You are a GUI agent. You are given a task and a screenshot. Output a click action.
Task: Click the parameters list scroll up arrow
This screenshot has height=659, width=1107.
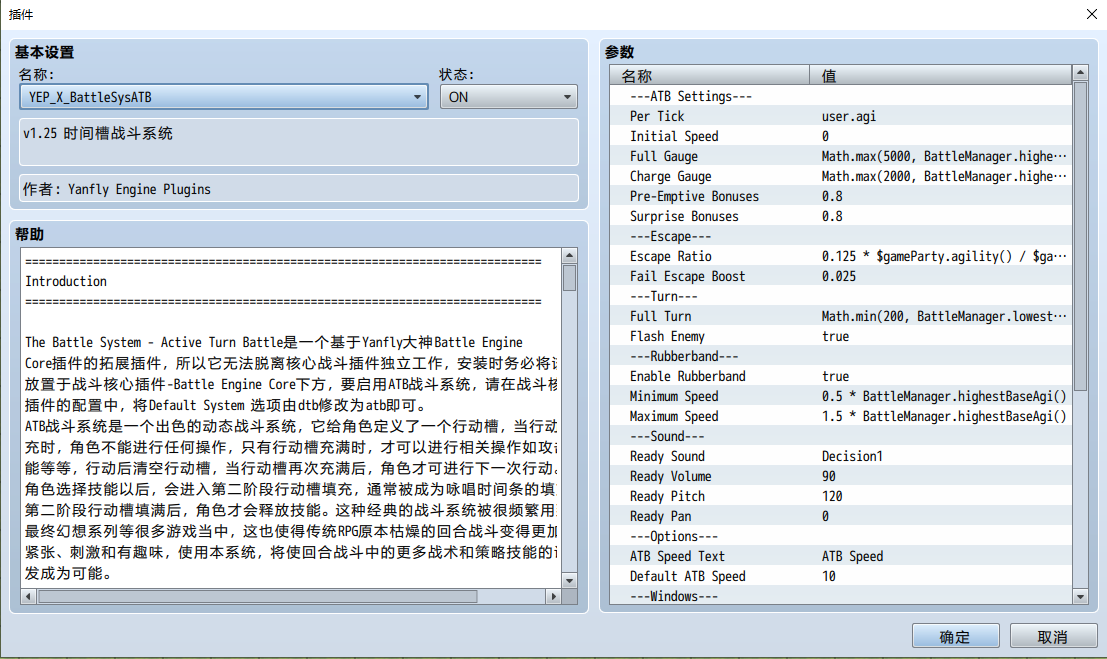(x=1080, y=72)
